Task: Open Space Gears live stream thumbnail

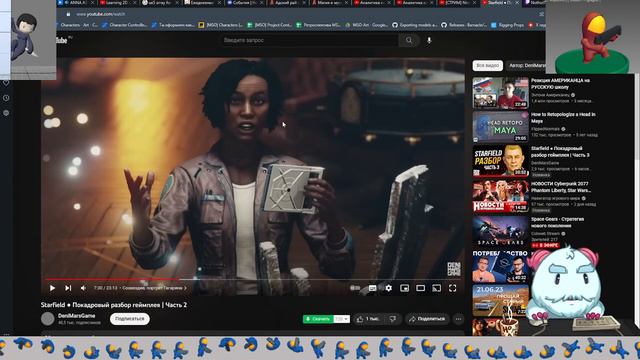Action: tap(500, 231)
